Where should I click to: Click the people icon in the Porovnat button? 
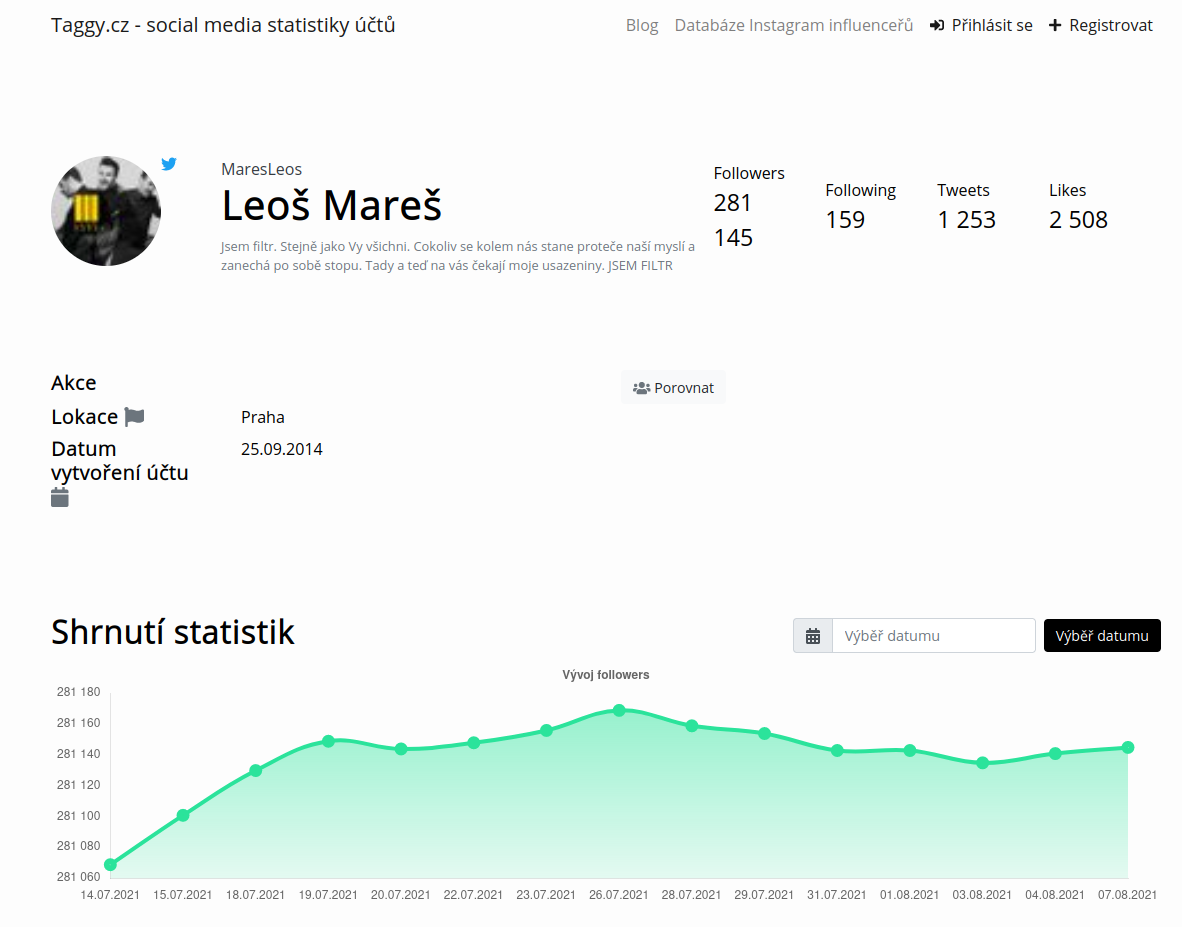[642, 388]
